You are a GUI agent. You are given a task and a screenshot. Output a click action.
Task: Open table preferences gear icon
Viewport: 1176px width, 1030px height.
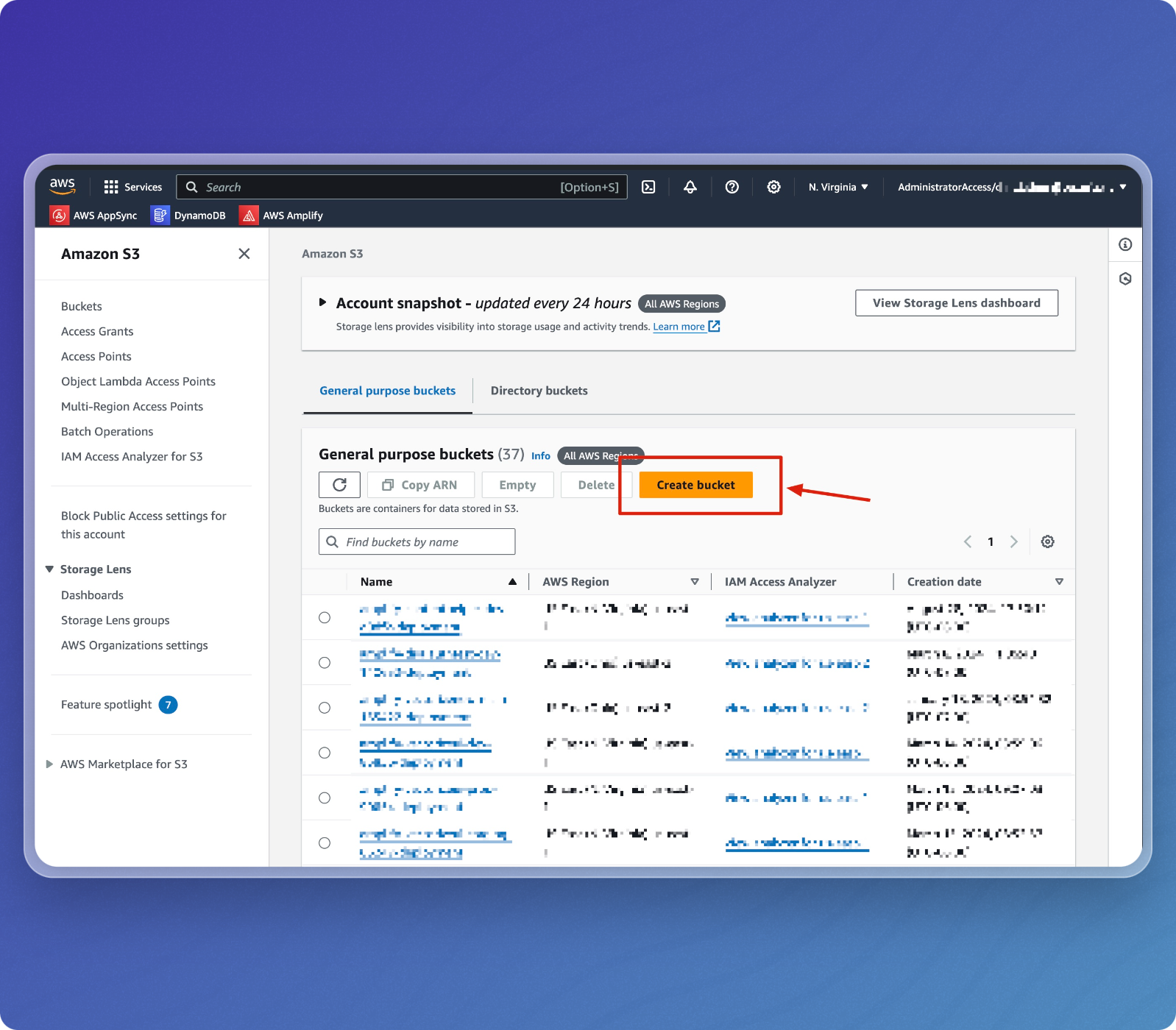(x=1048, y=541)
